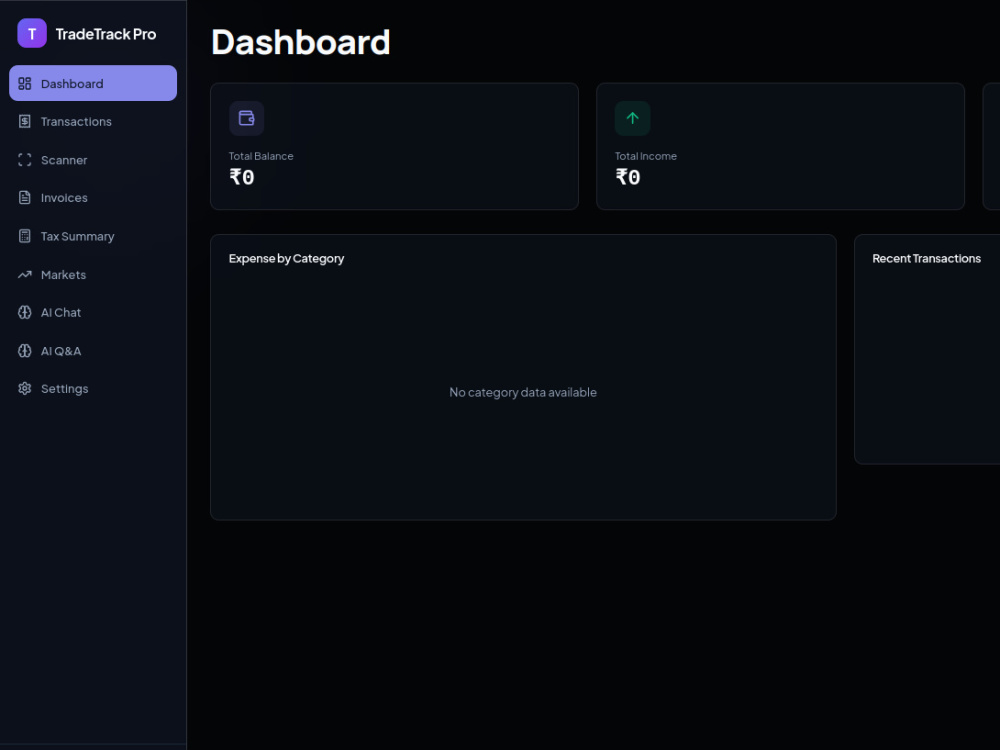1000x750 pixels.
Task: Switch to Markets view
Action: pyautogui.click(x=93, y=275)
